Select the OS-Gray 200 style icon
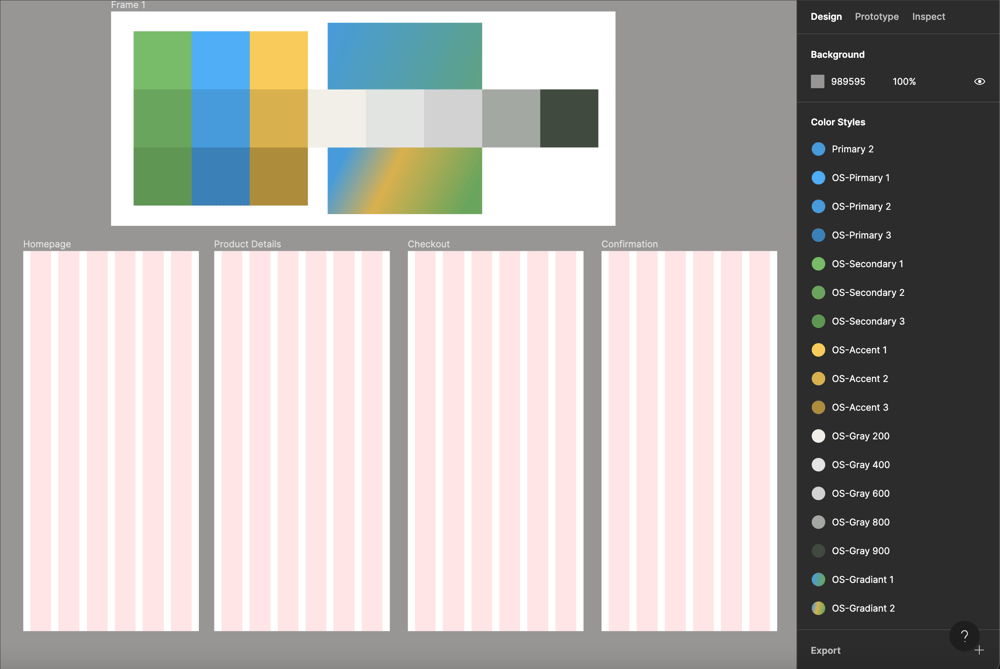 (817, 435)
